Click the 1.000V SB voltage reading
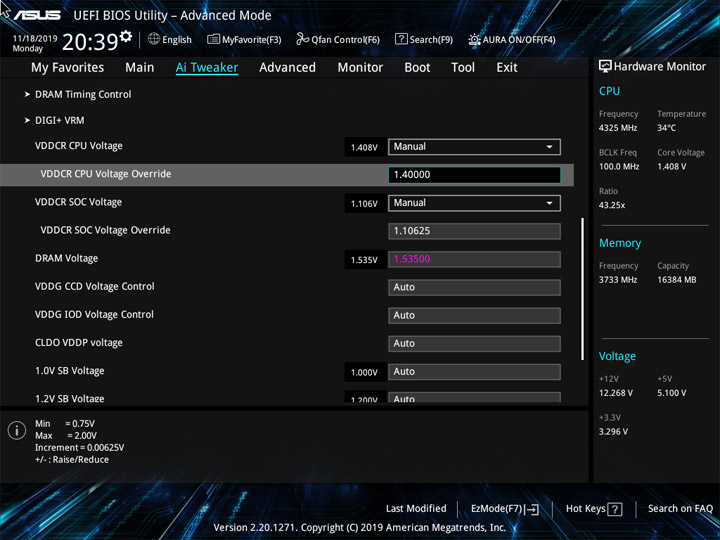 pos(364,372)
